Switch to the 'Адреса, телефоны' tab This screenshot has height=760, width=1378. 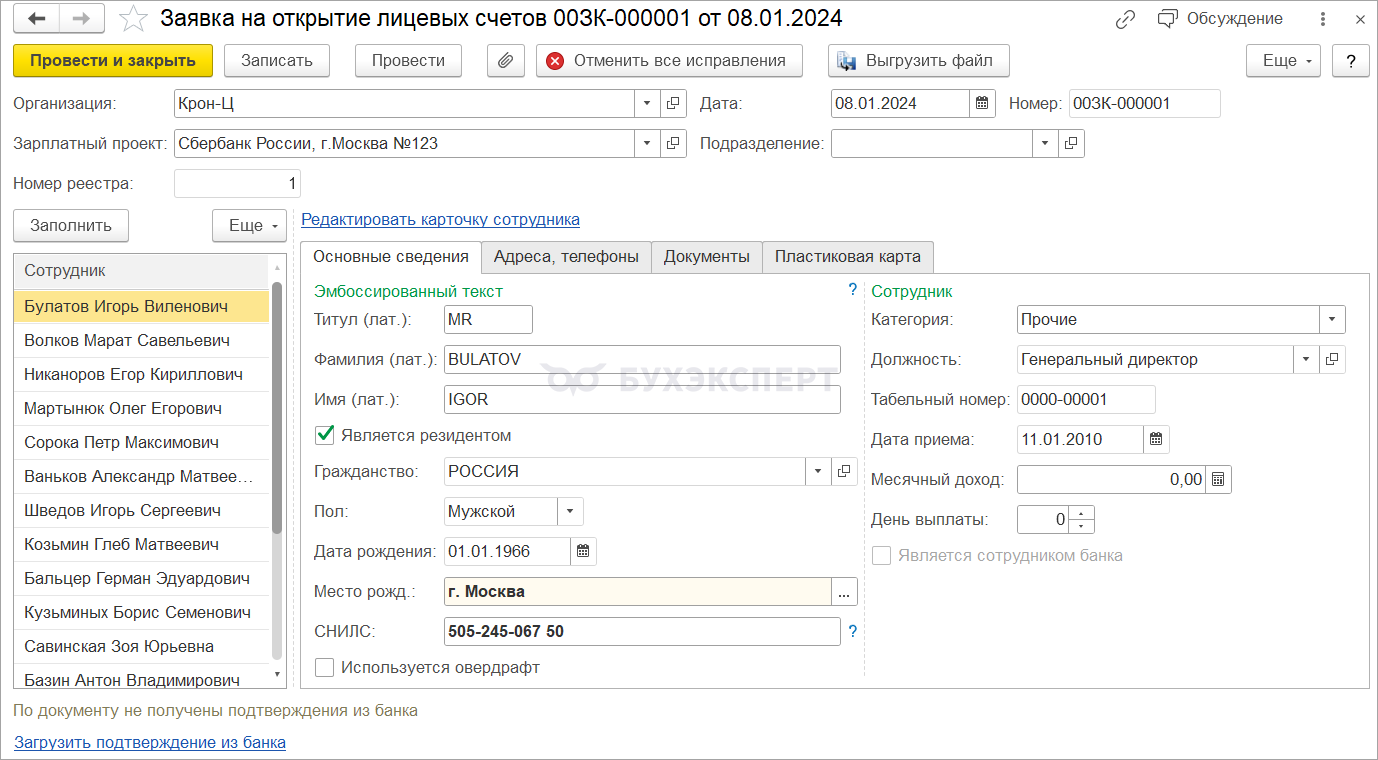pos(566,257)
